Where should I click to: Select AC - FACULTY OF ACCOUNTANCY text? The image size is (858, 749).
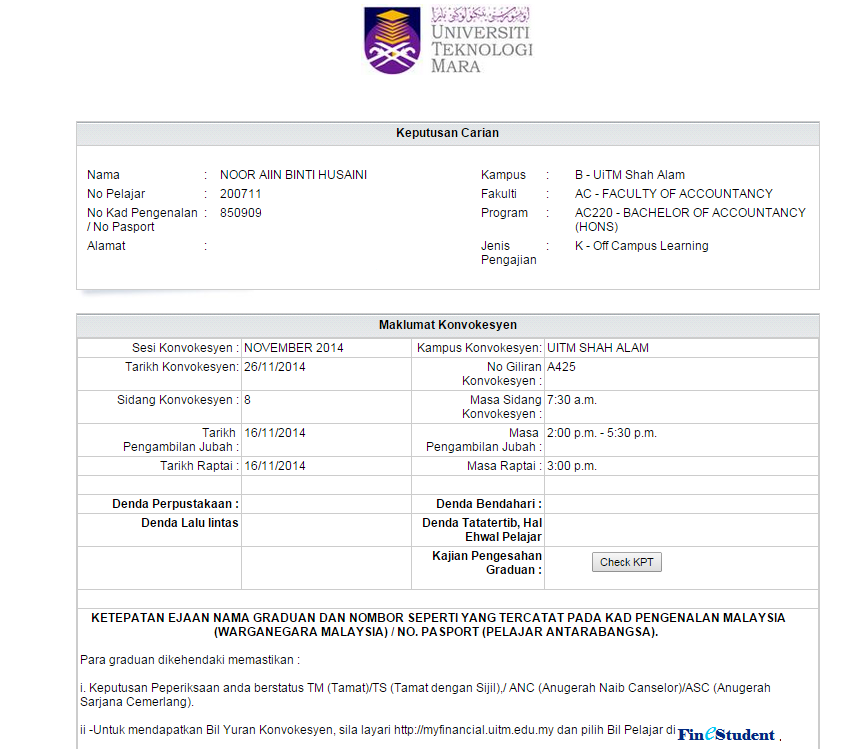pos(674,194)
